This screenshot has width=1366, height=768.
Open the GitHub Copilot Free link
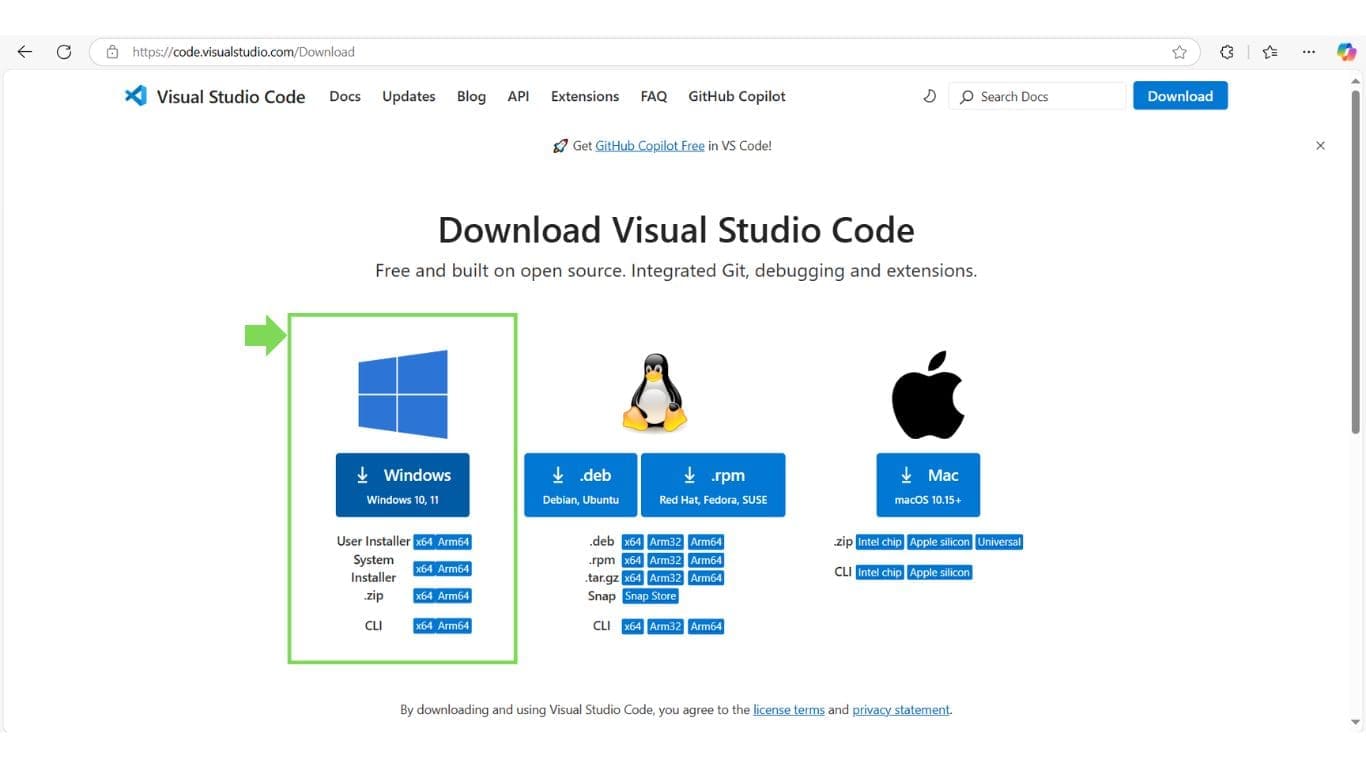(650, 146)
